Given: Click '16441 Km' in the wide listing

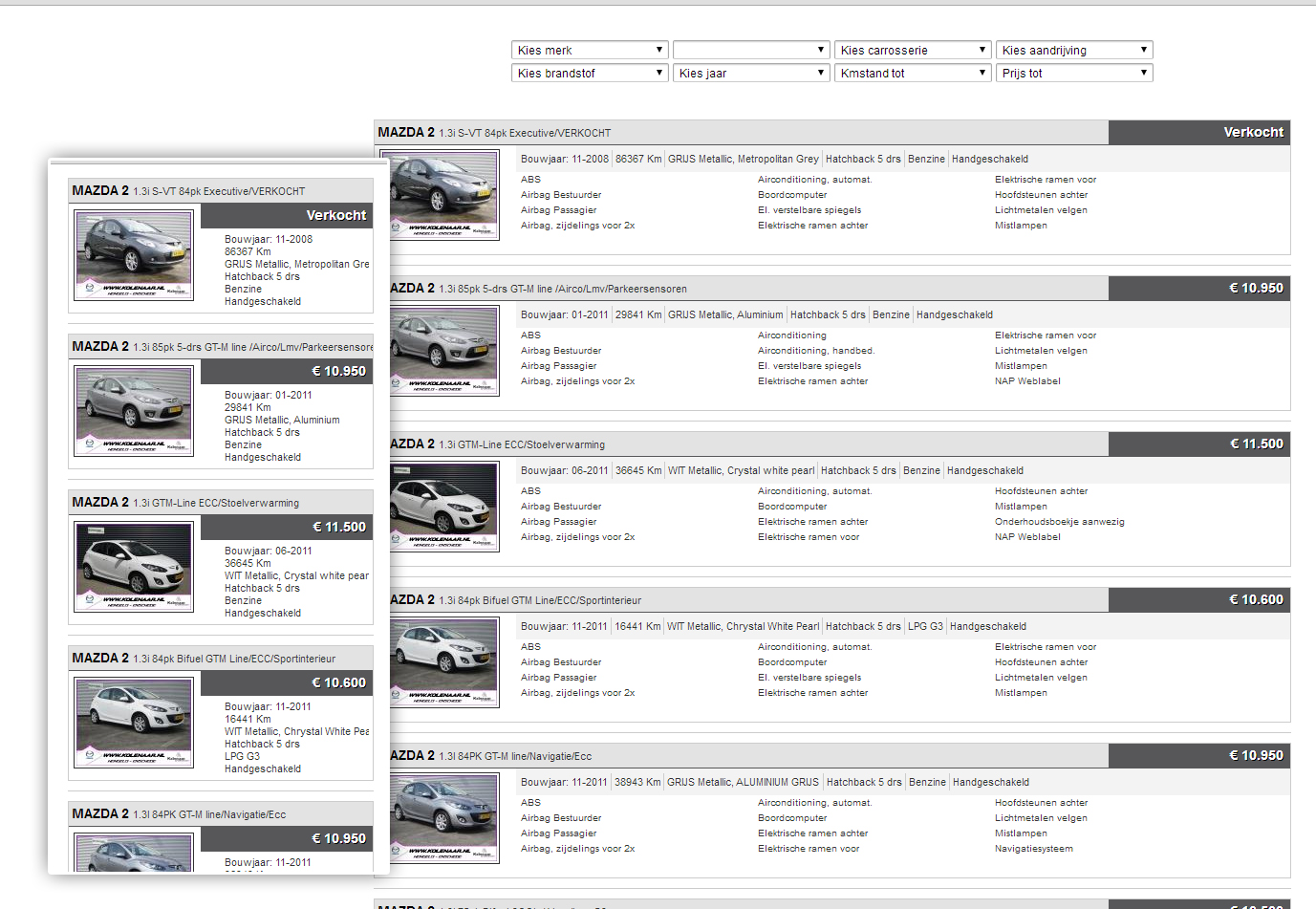Looking at the screenshot, I should point(637,627).
